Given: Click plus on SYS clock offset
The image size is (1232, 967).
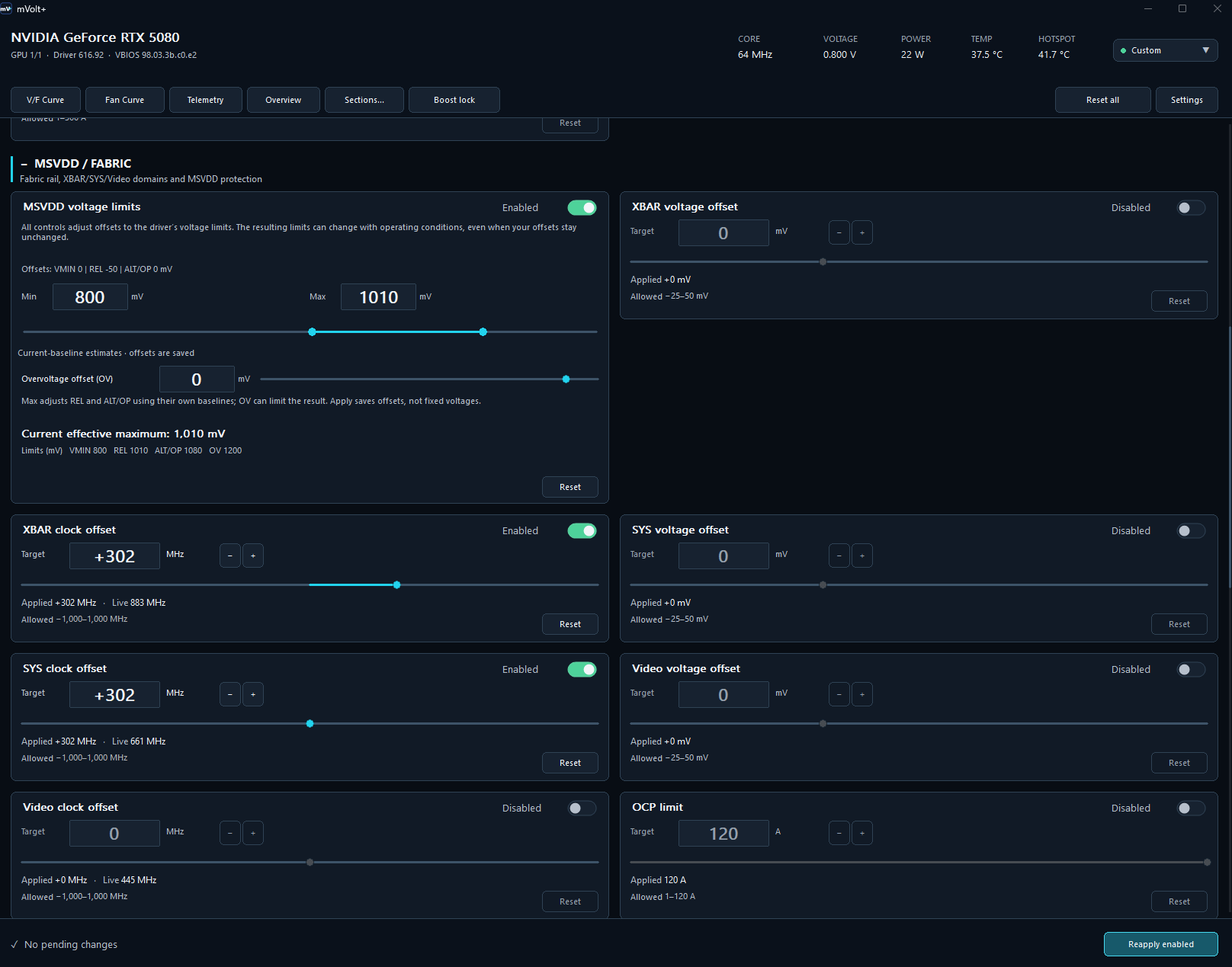Looking at the screenshot, I should coord(253,694).
